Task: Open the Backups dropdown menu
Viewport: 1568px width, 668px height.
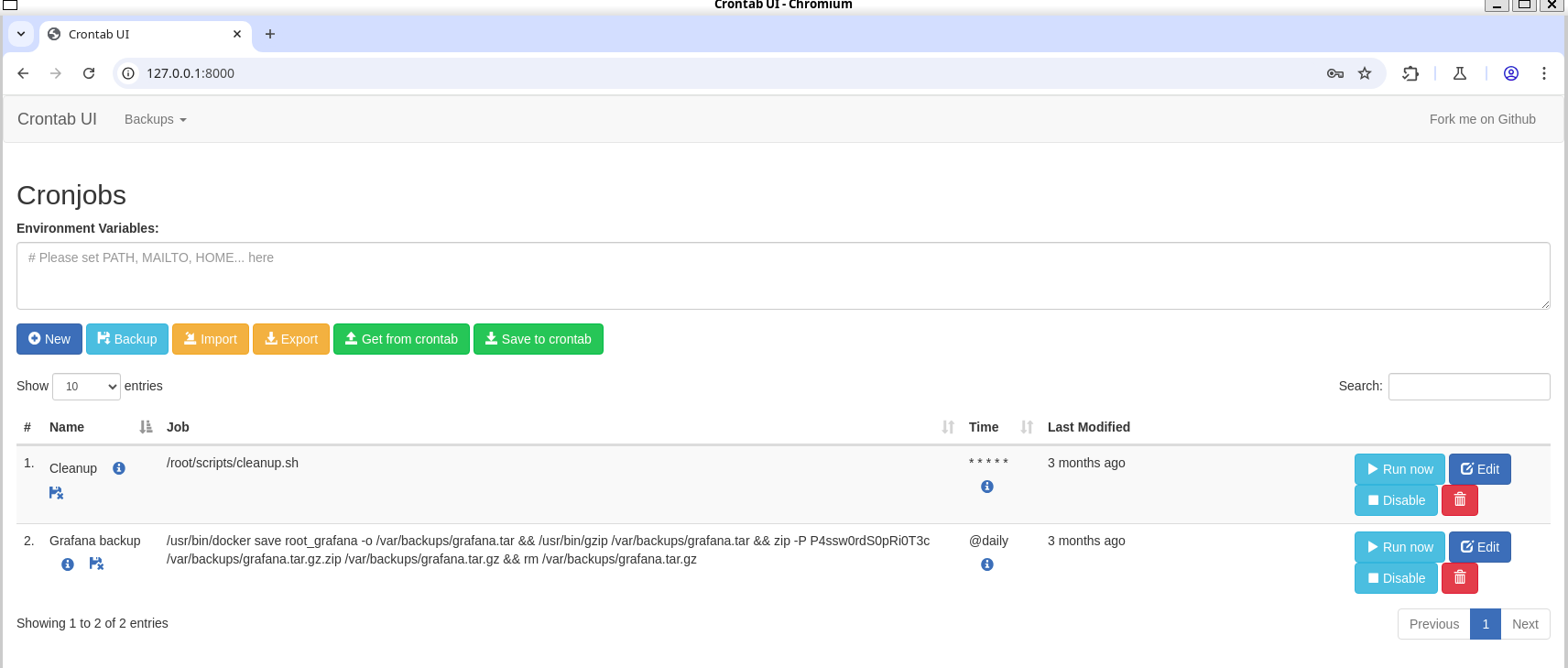Action: tap(155, 119)
